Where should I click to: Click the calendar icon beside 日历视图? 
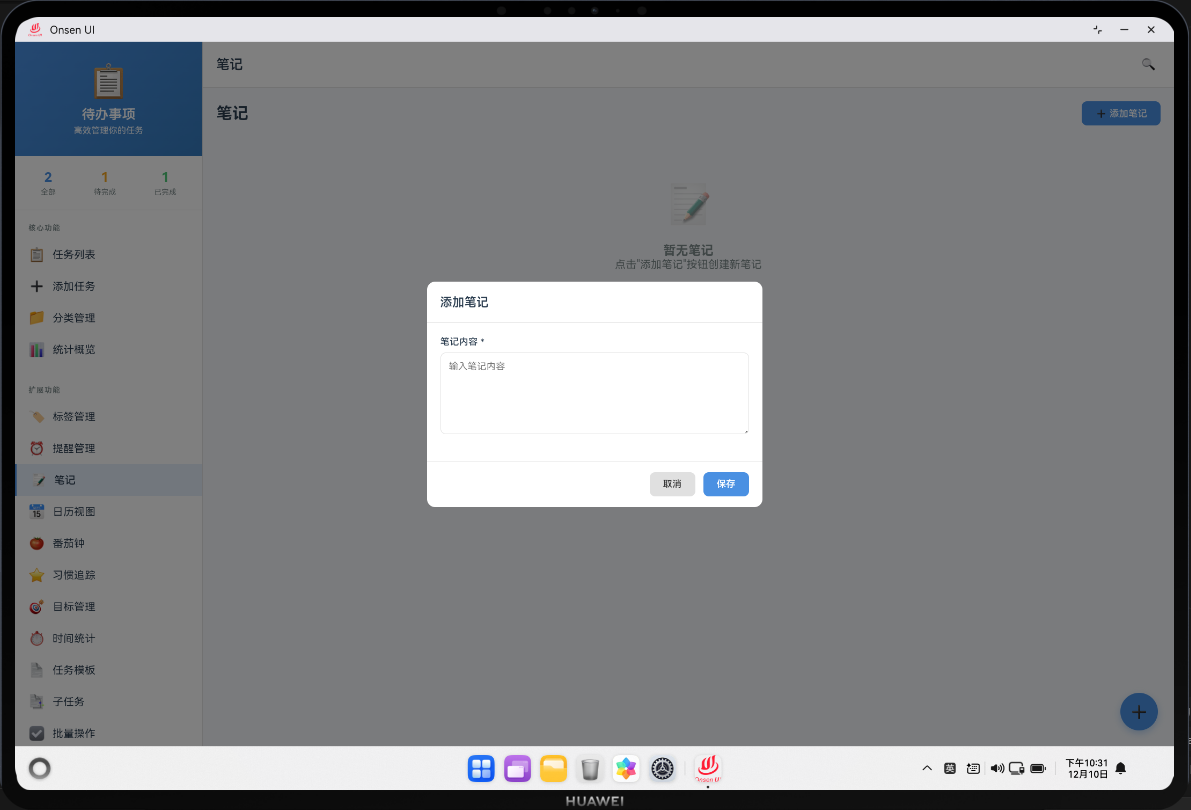(36, 511)
